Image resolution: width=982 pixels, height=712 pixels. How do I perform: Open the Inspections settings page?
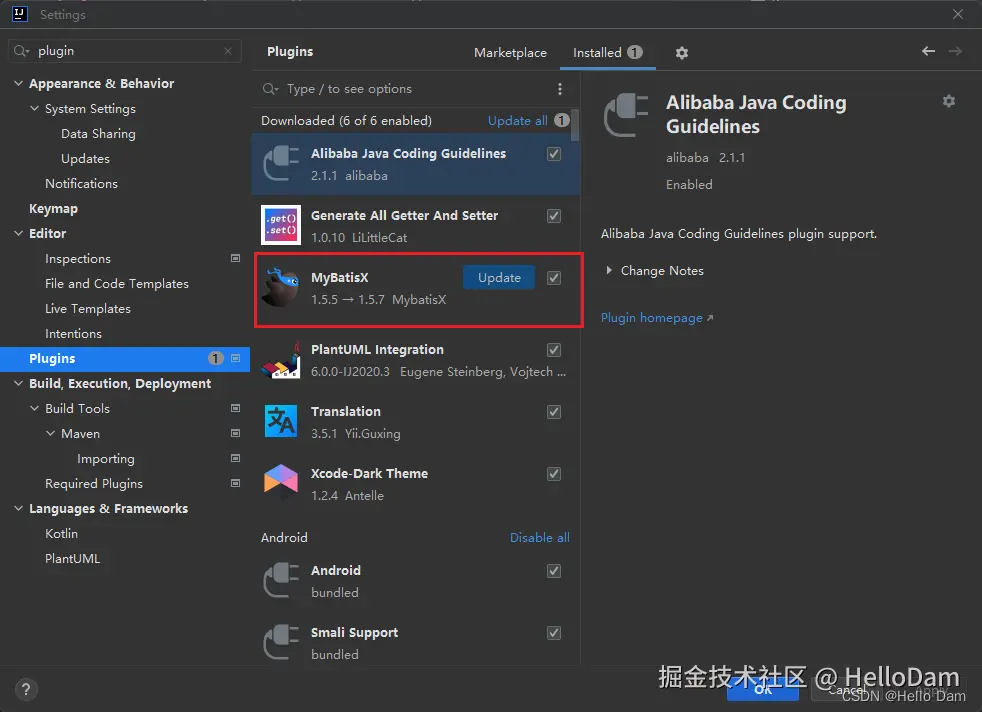tap(78, 259)
